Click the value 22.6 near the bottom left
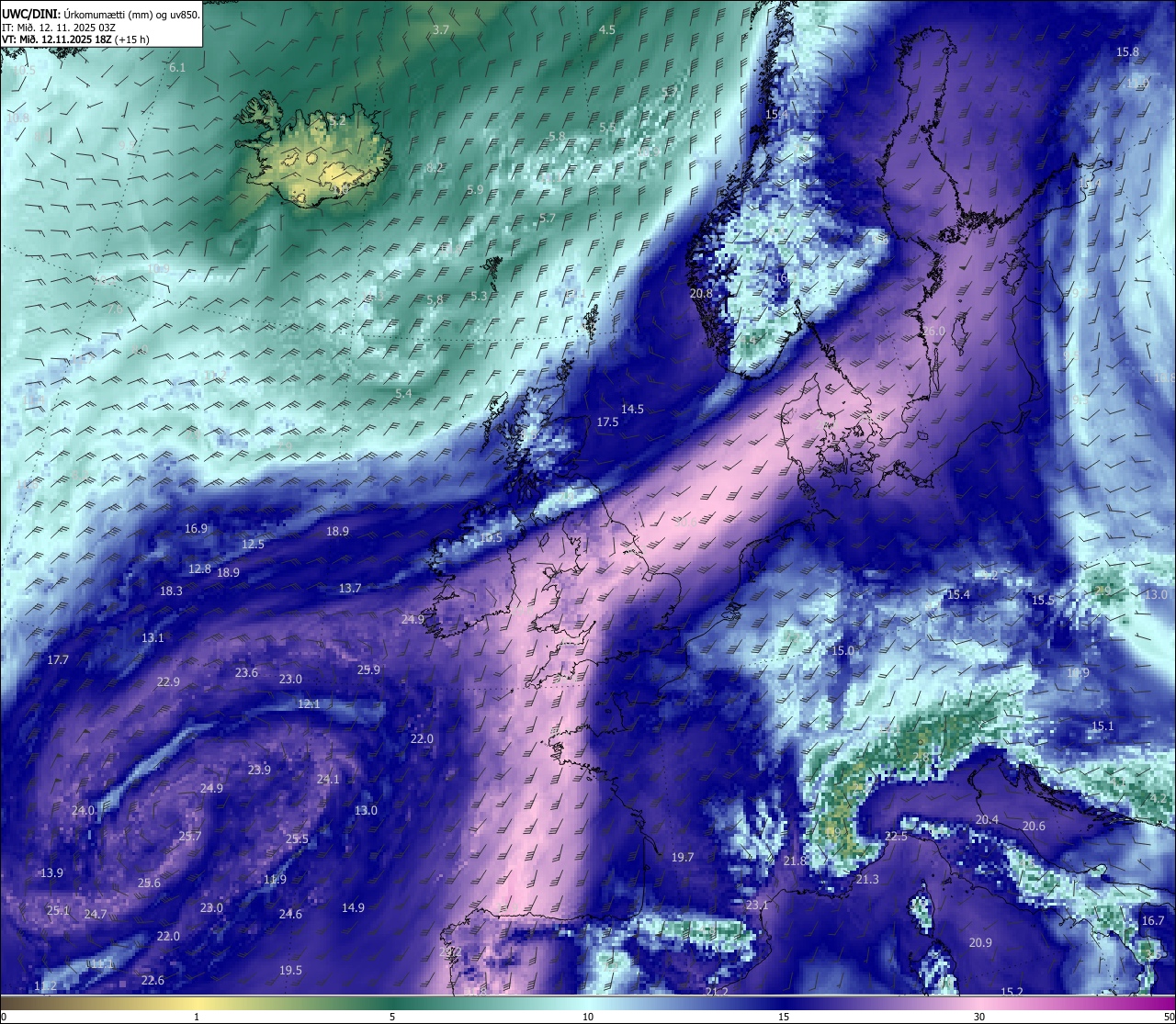1176x1024 pixels. (153, 980)
